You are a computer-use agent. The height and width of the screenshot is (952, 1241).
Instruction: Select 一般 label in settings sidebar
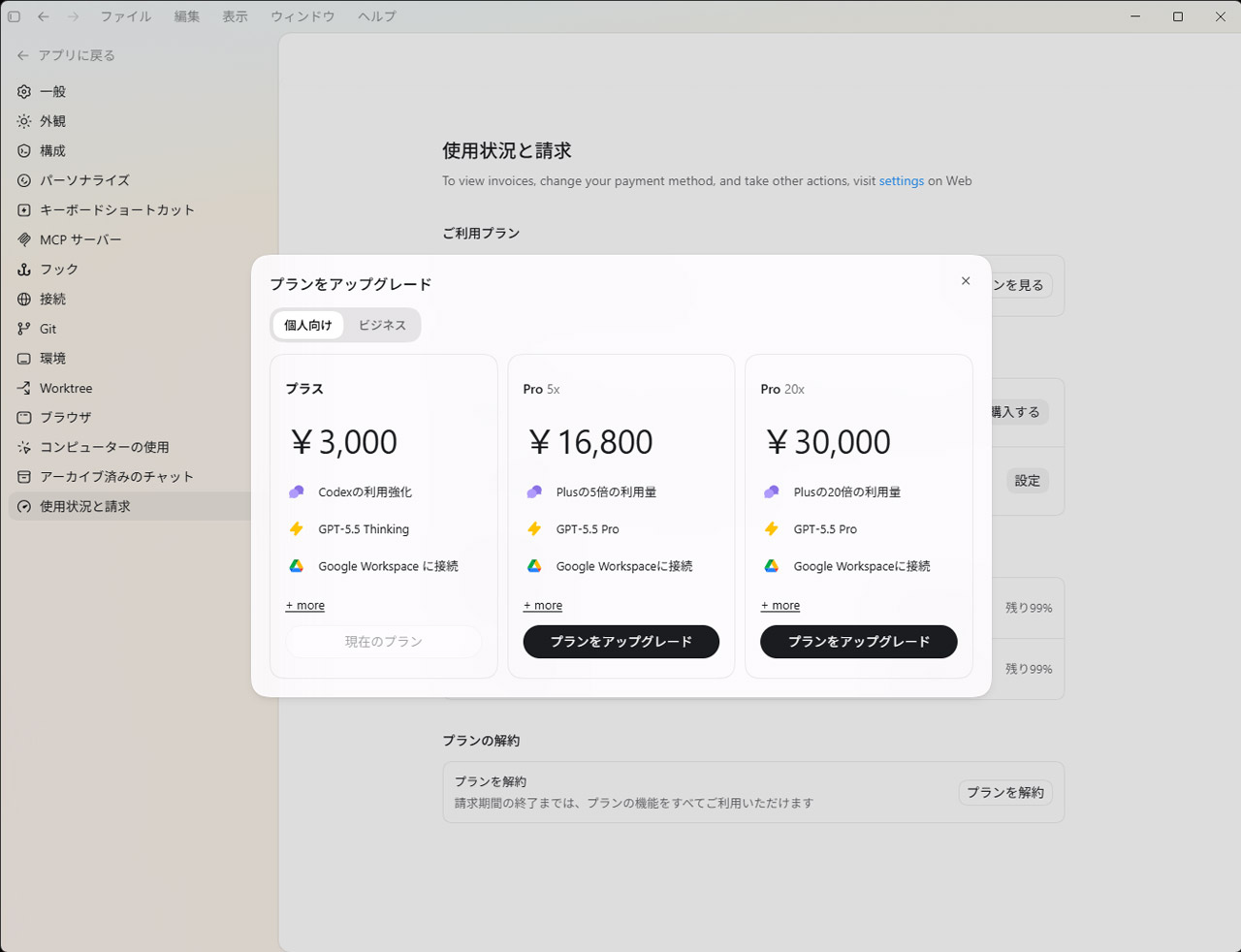(53, 91)
